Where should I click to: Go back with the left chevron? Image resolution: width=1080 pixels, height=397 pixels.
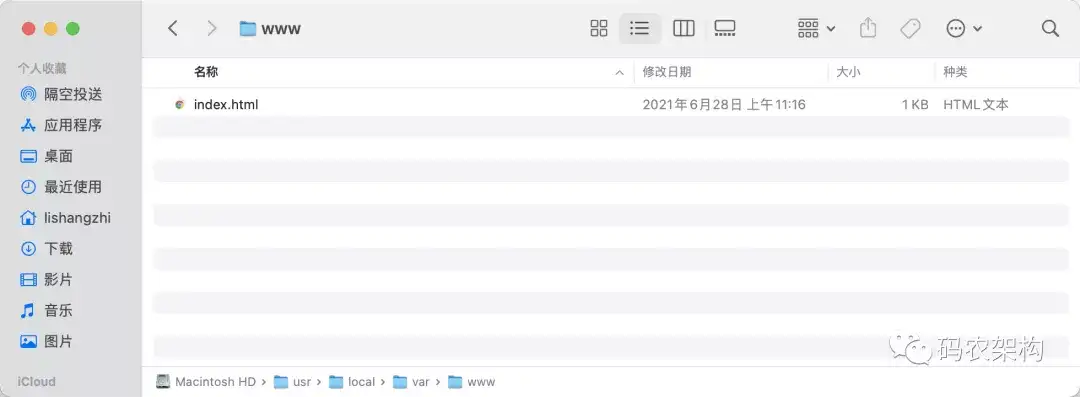click(x=173, y=28)
